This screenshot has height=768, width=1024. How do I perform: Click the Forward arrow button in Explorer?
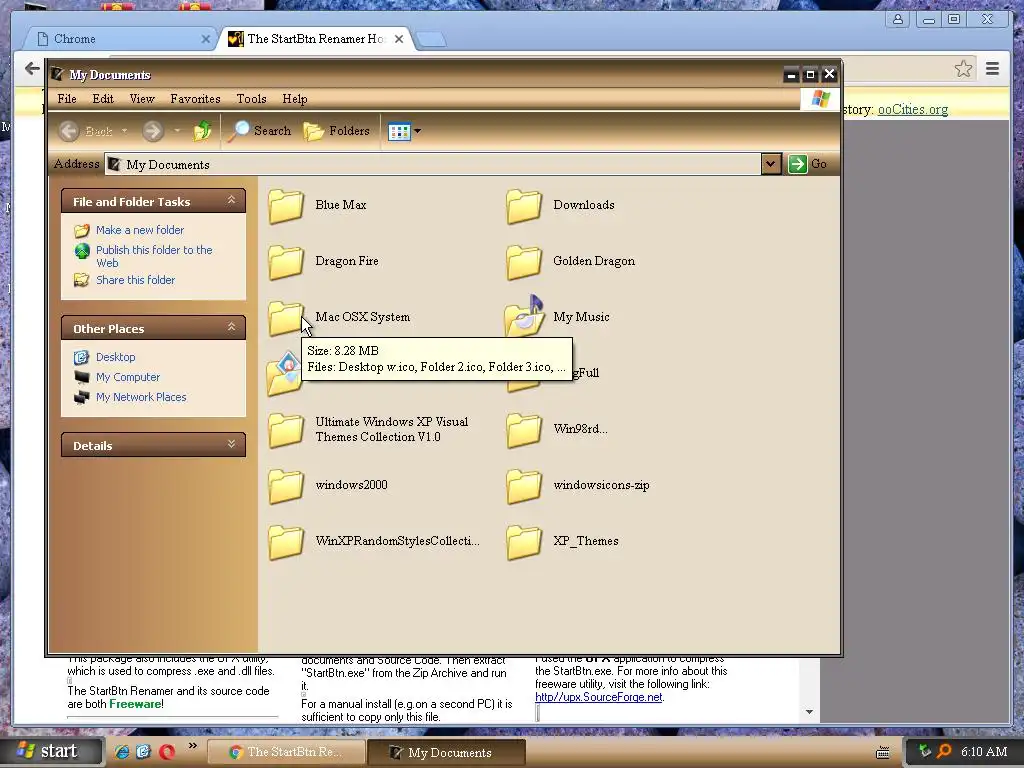click(153, 131)
